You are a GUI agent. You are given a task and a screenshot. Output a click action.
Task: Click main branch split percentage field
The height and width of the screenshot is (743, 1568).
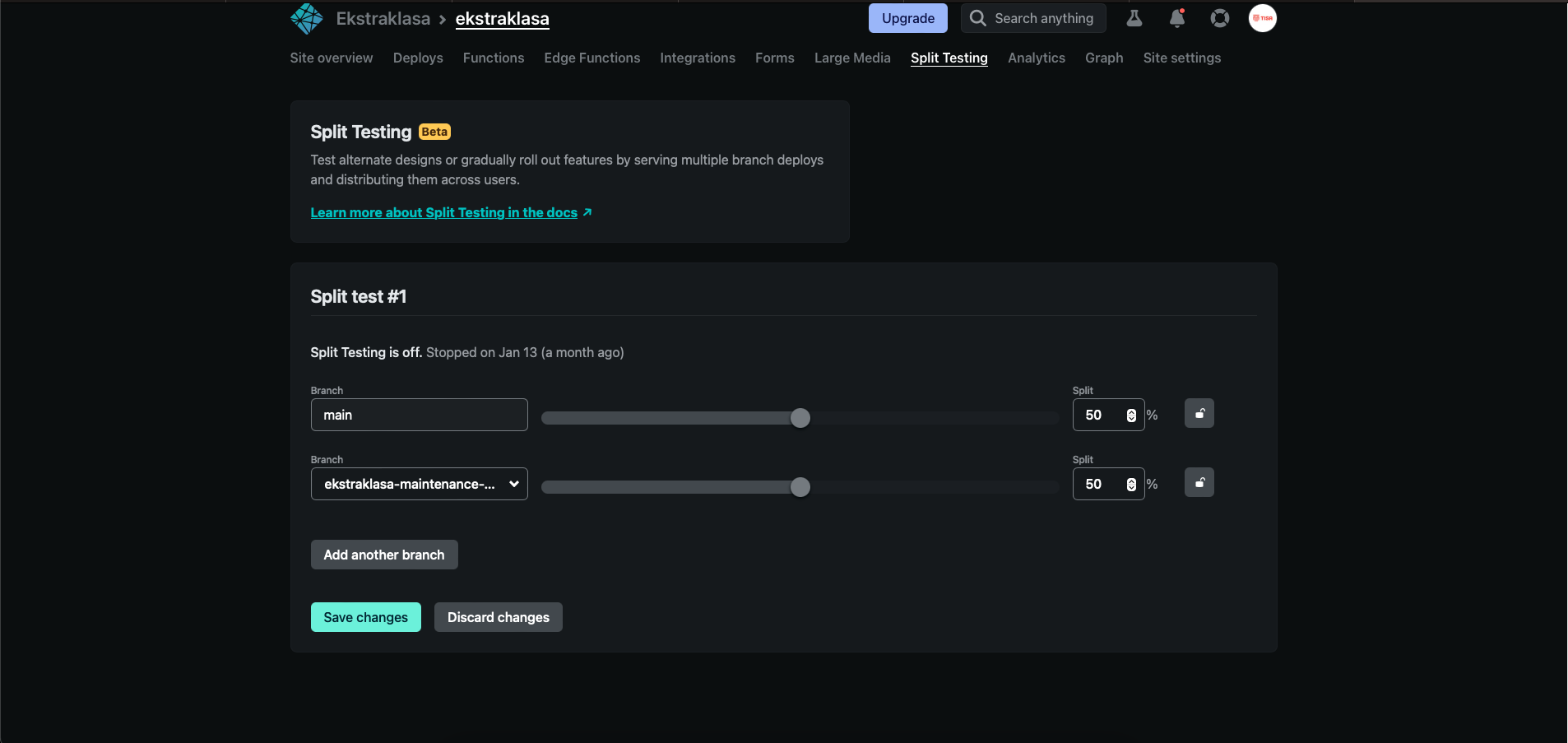click(1109, 415)
